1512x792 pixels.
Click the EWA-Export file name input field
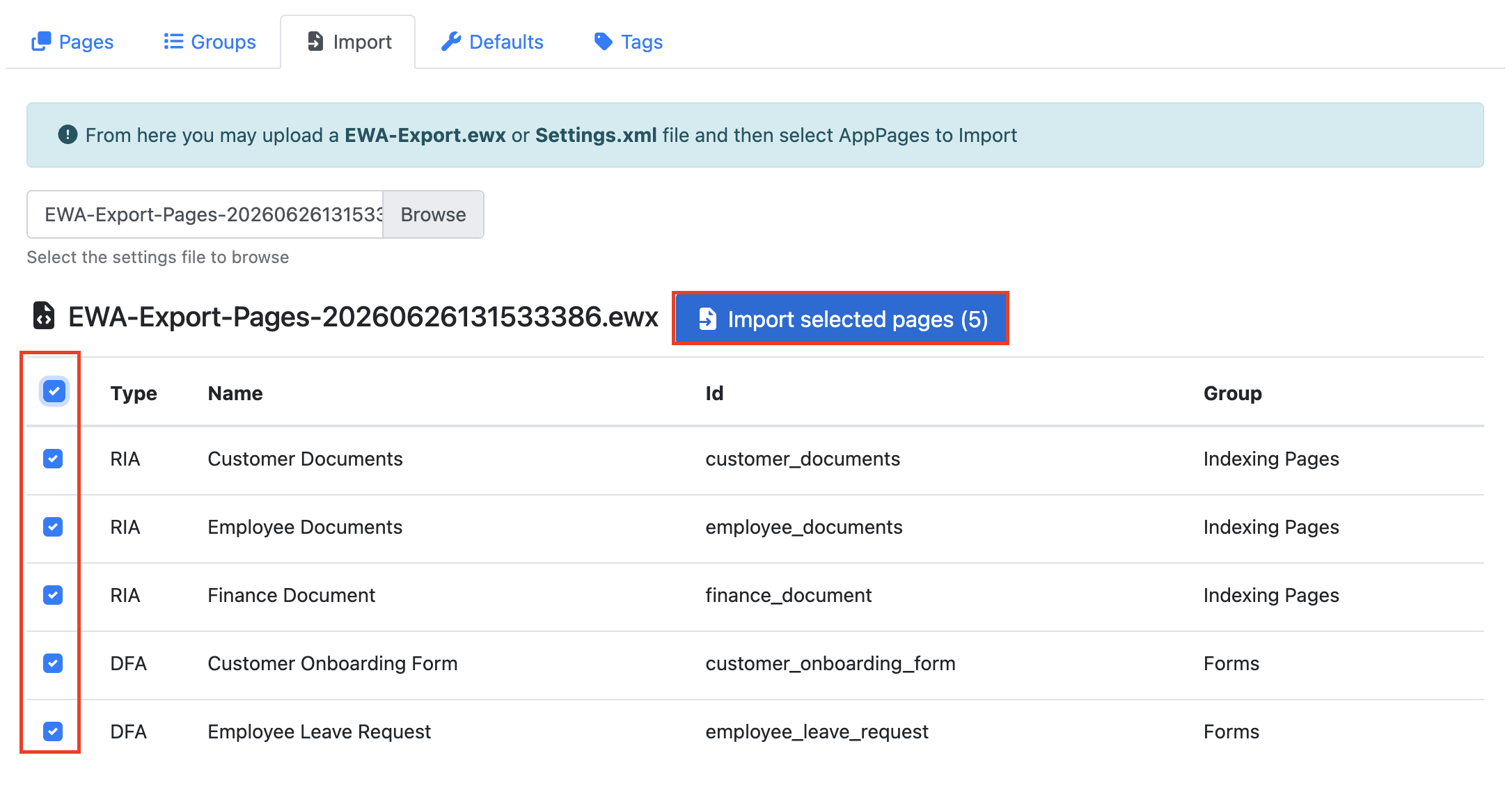pyautogui.click(x=205, y=214)
